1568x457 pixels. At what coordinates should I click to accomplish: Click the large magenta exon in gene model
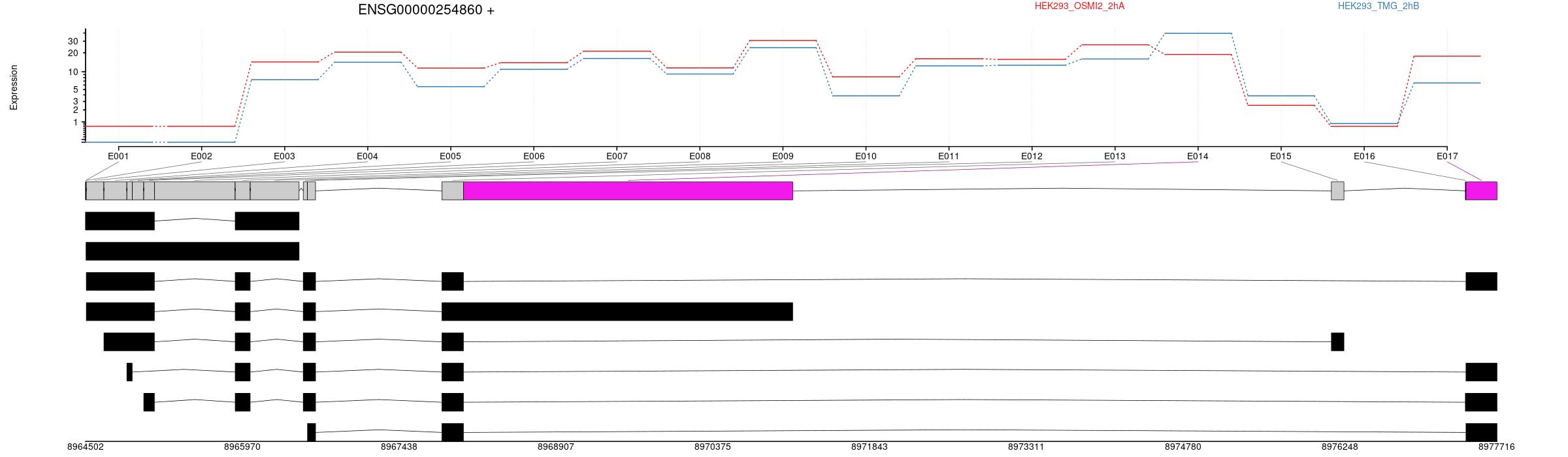pos(628,191)
